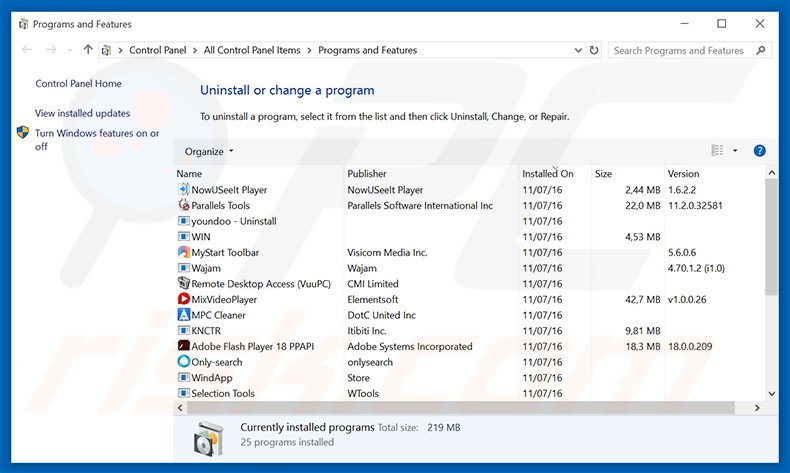The height and width of the screenshot is (473, 790).
Task: Click the Adobe Flash Player icon
Action: pyautogui.click(x=183, y=346)
